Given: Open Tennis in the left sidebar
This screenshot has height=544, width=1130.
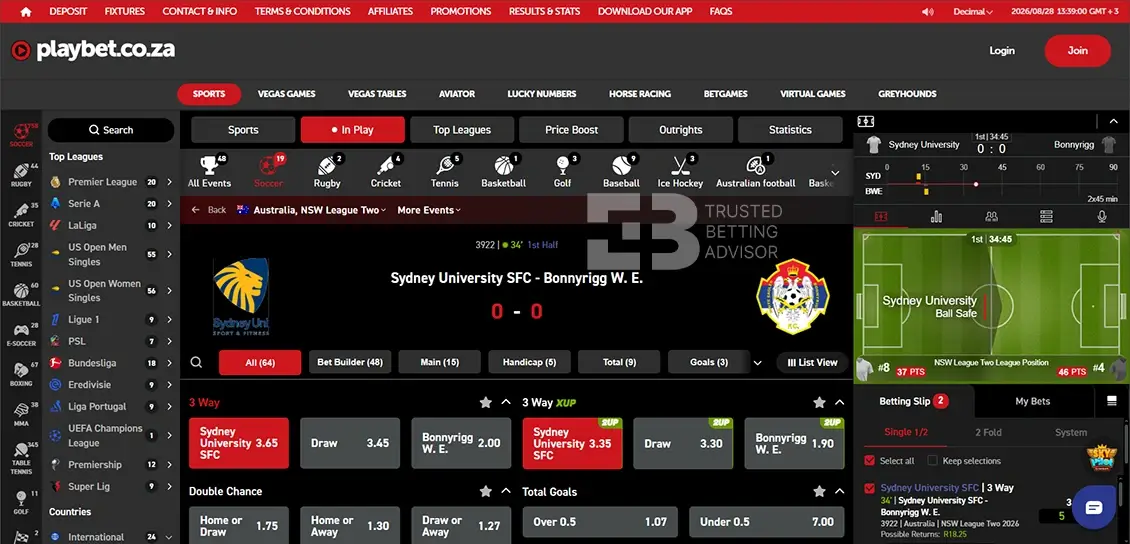Looking at the screenshot, I should coord(22,254).
